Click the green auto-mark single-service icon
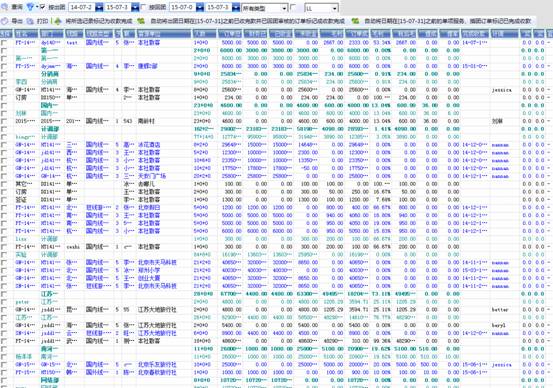Viewport: 553px width, 388px height. (355, 21)
